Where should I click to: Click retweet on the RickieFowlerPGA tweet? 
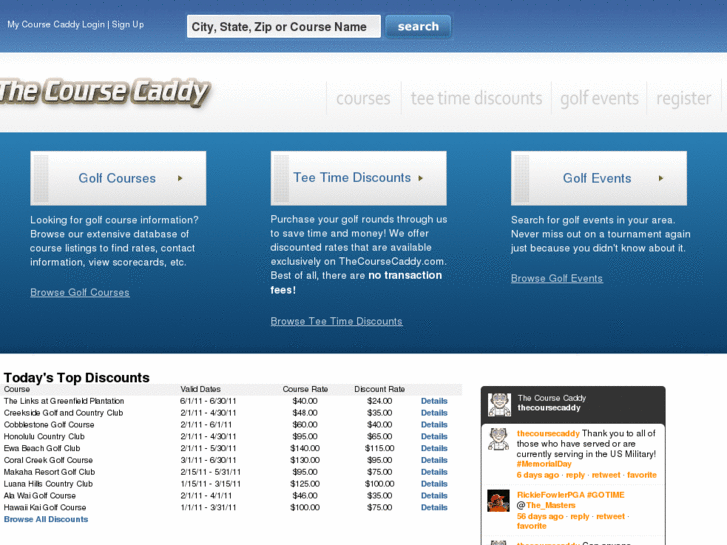[x=610, y=516]
